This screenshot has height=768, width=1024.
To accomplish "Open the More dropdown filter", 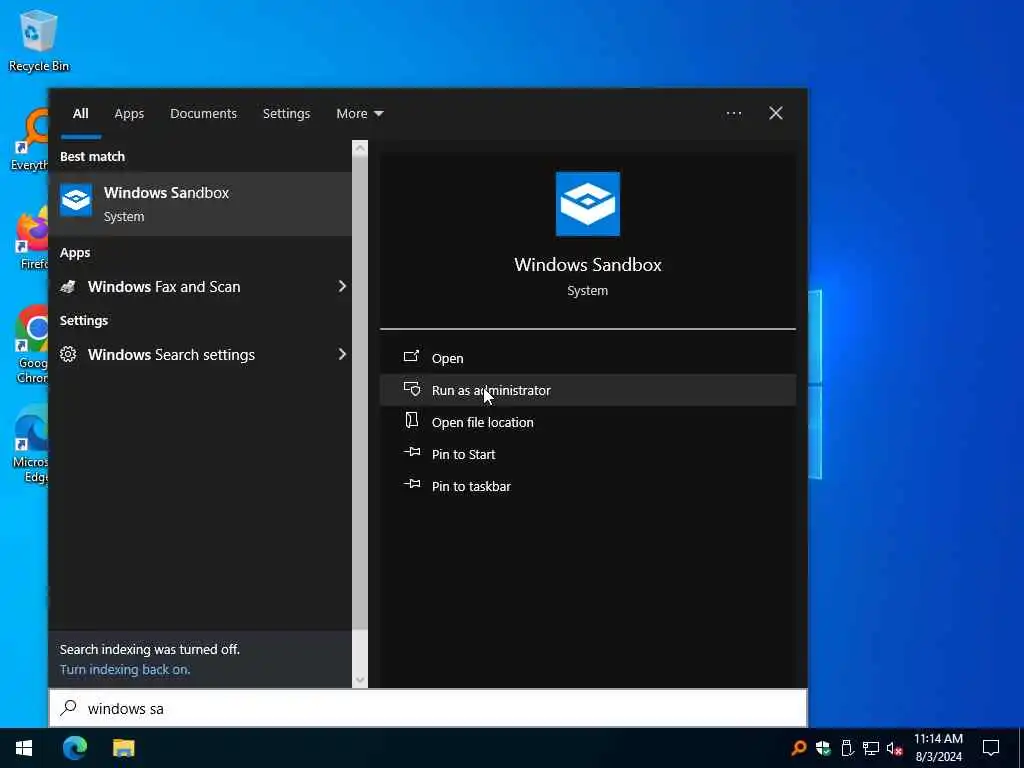I will [359, 114].
